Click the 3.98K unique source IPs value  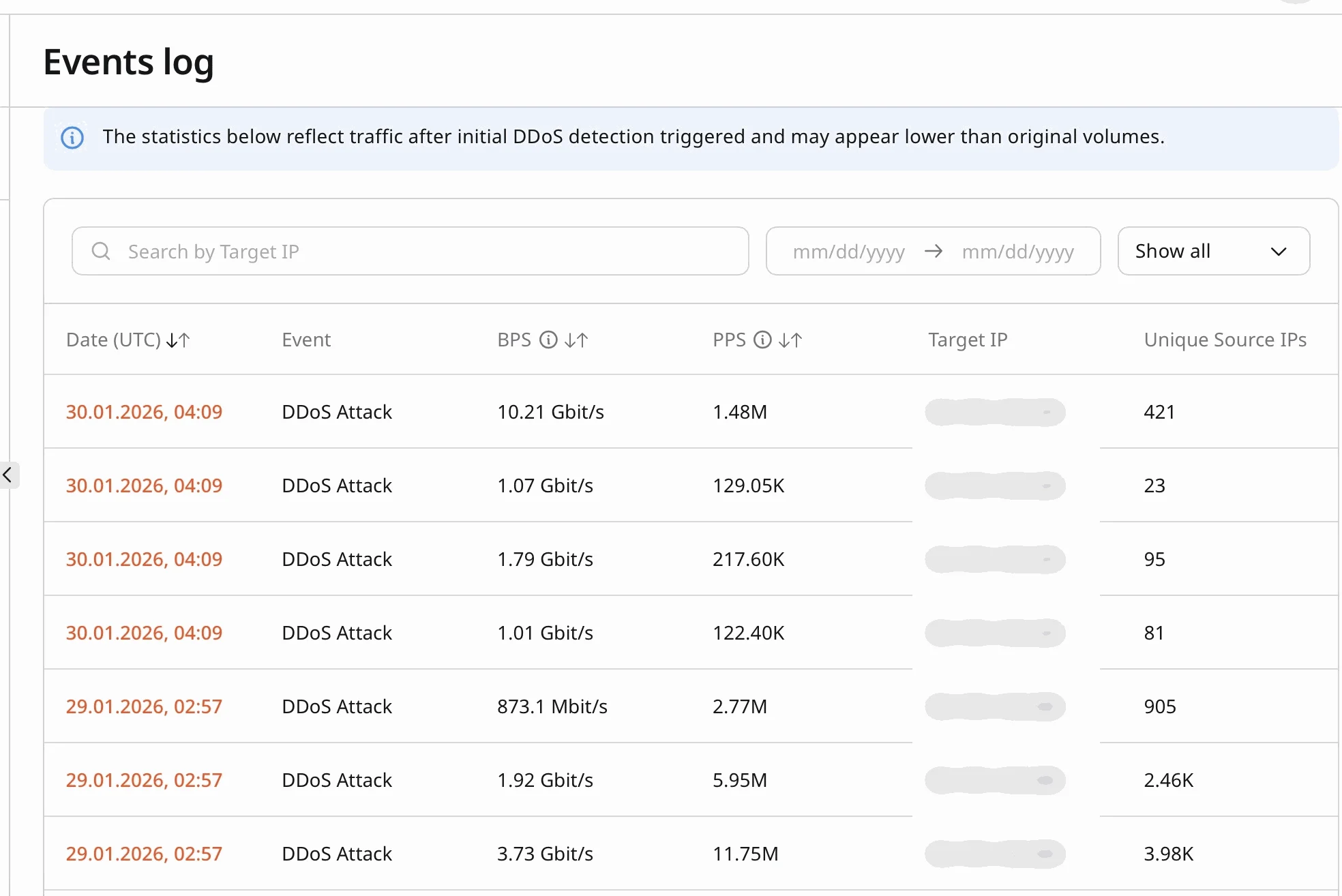[1169, 854]
